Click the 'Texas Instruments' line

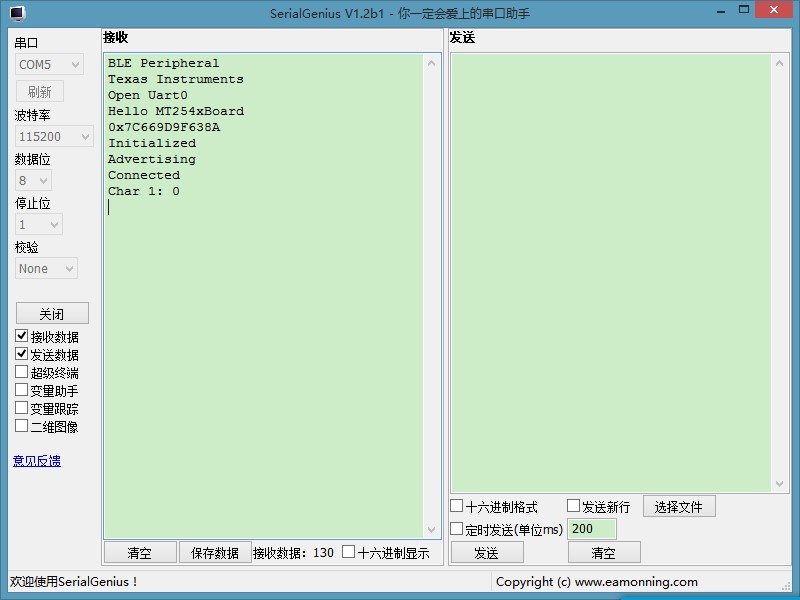pos(176,79)
